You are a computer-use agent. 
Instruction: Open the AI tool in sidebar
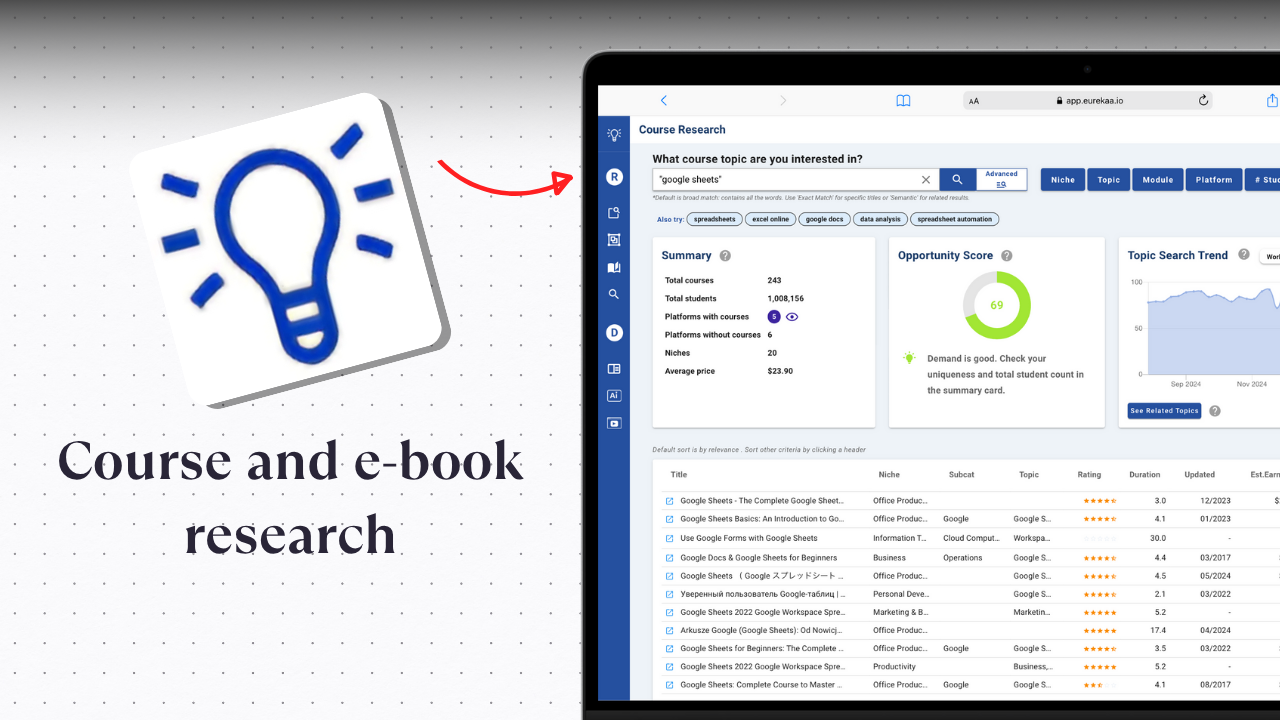point(614,396)
